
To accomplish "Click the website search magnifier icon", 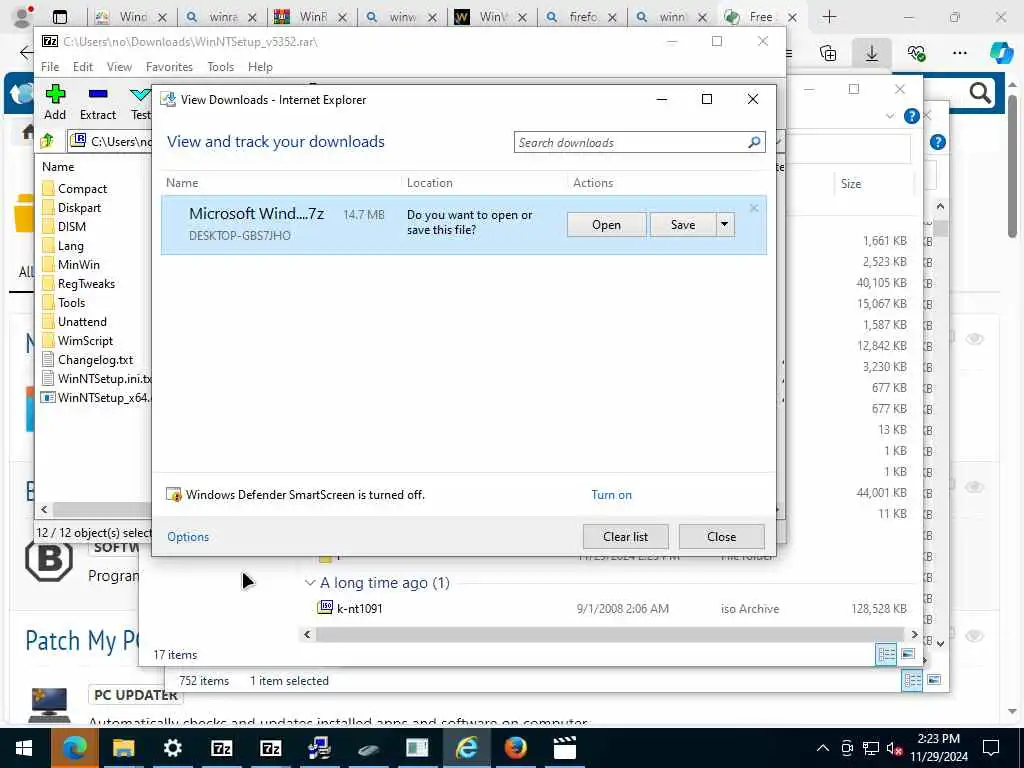I will point(980,93).
